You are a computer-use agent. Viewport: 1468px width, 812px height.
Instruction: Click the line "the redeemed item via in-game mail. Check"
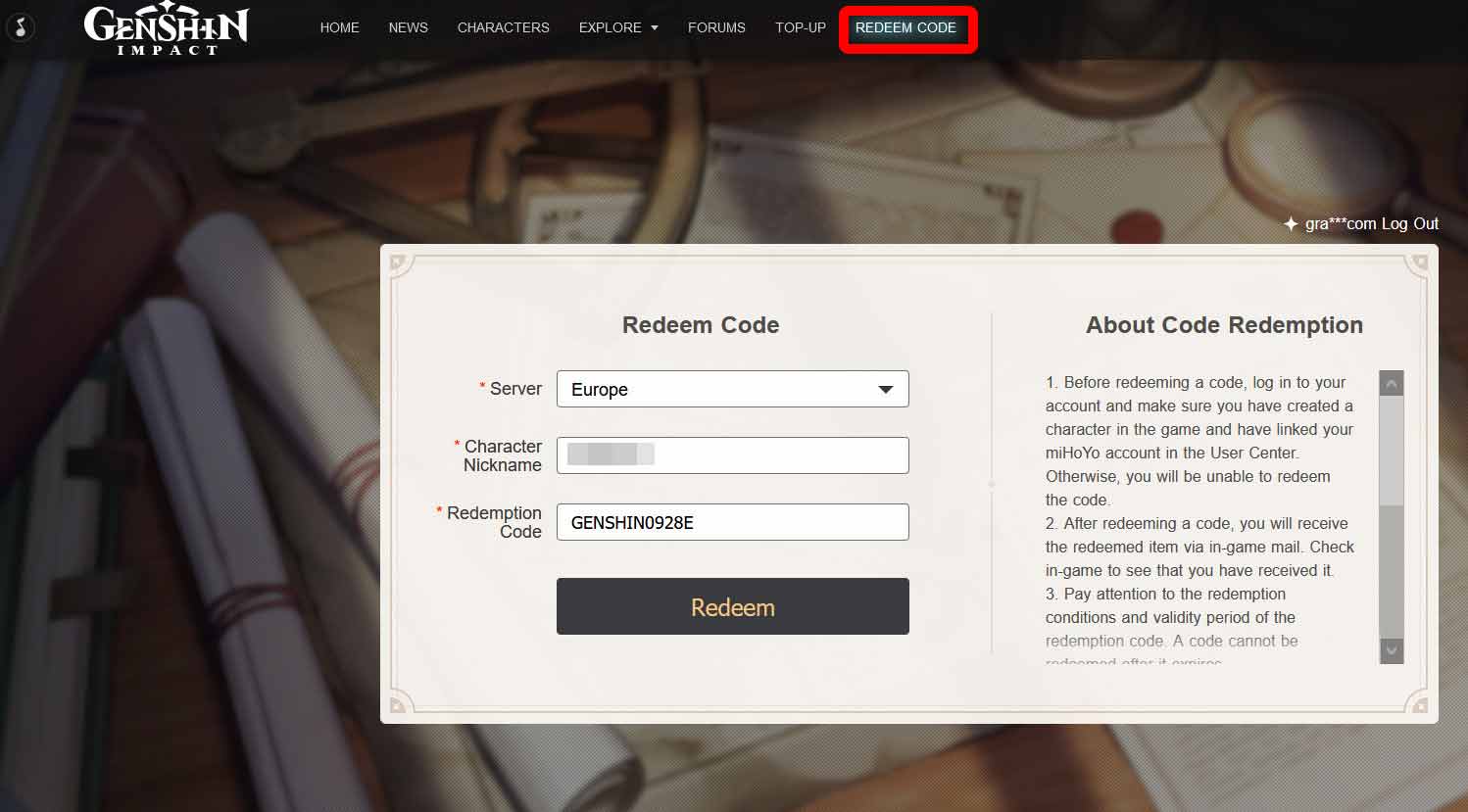1199,547
